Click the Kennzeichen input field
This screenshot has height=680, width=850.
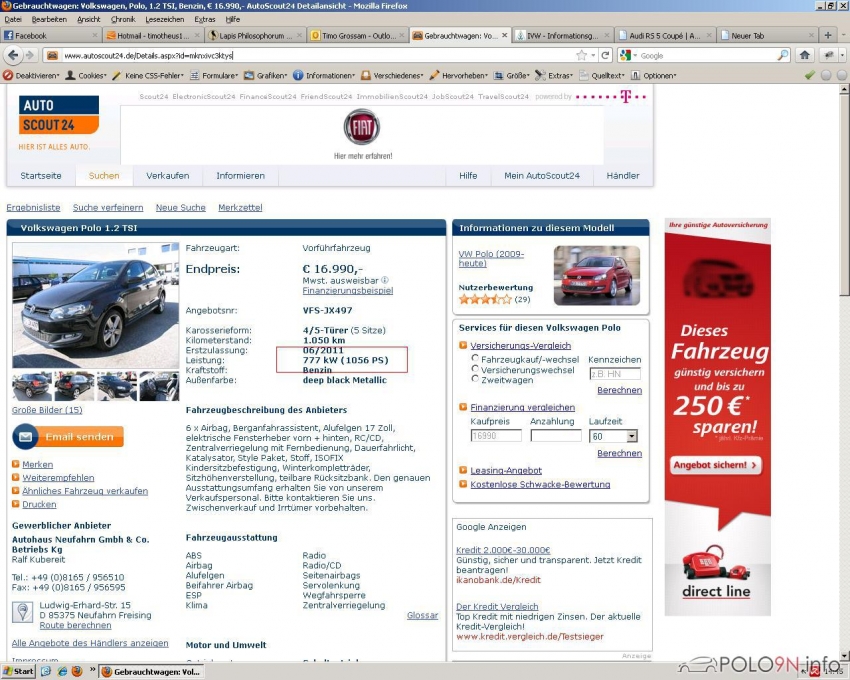615,374
